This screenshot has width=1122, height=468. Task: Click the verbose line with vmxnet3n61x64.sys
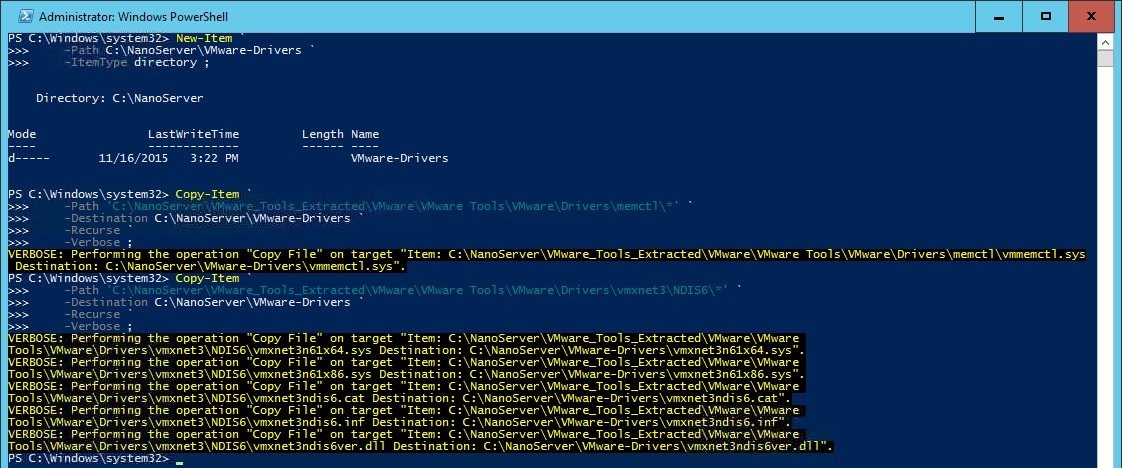tap(406, 350)
